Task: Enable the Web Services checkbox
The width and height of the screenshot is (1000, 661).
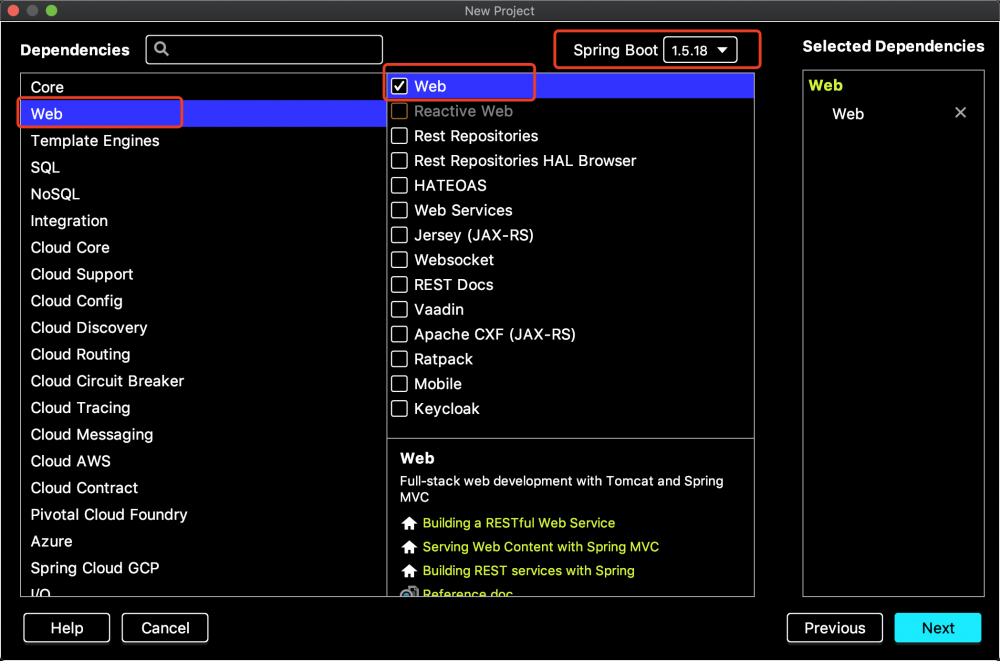Action: click(x=399, y=211)
